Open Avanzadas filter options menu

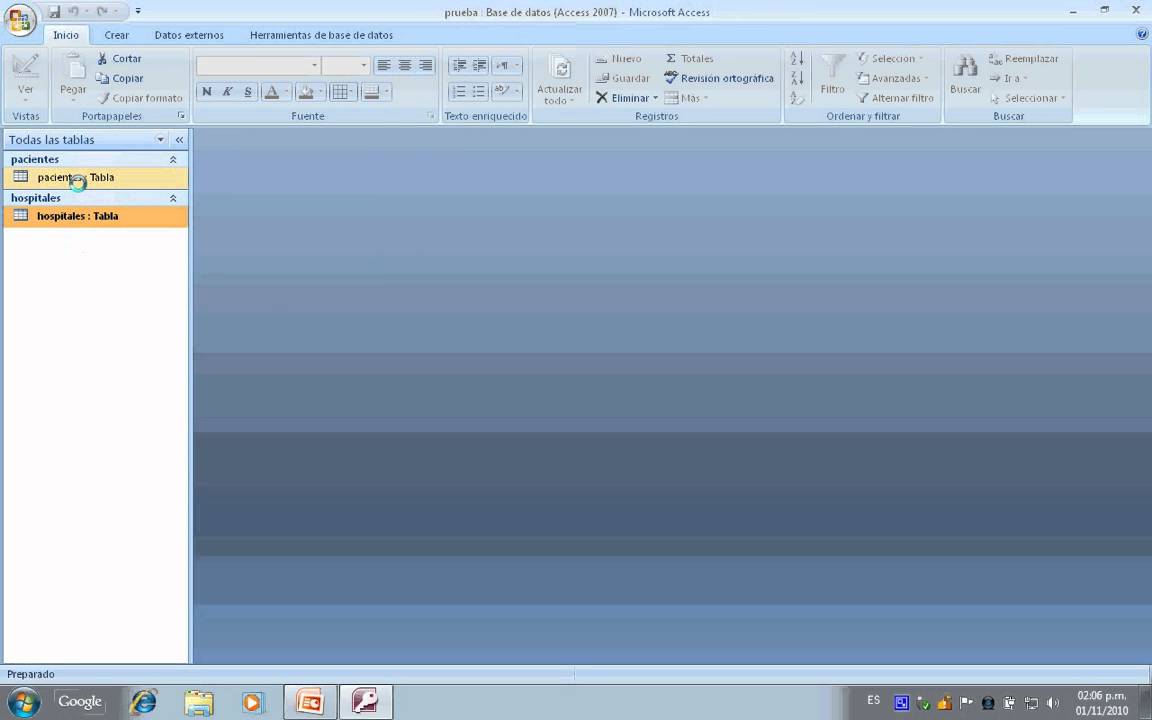point(893,78)
